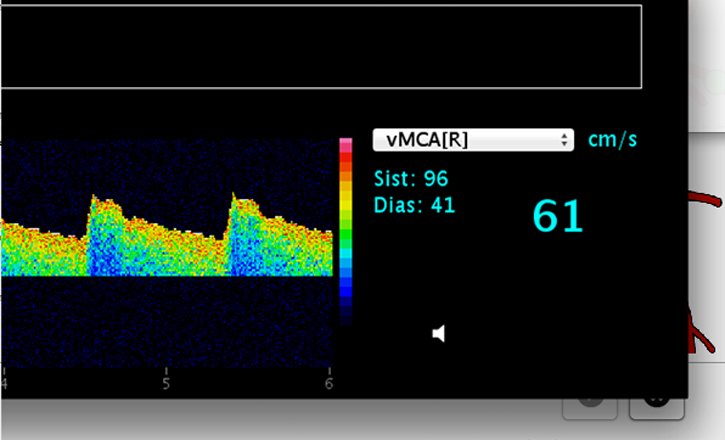Click the large mean velocity value 61
This screenshot has height=440, width=725.
pyautogui.click(x=557, y=217)
